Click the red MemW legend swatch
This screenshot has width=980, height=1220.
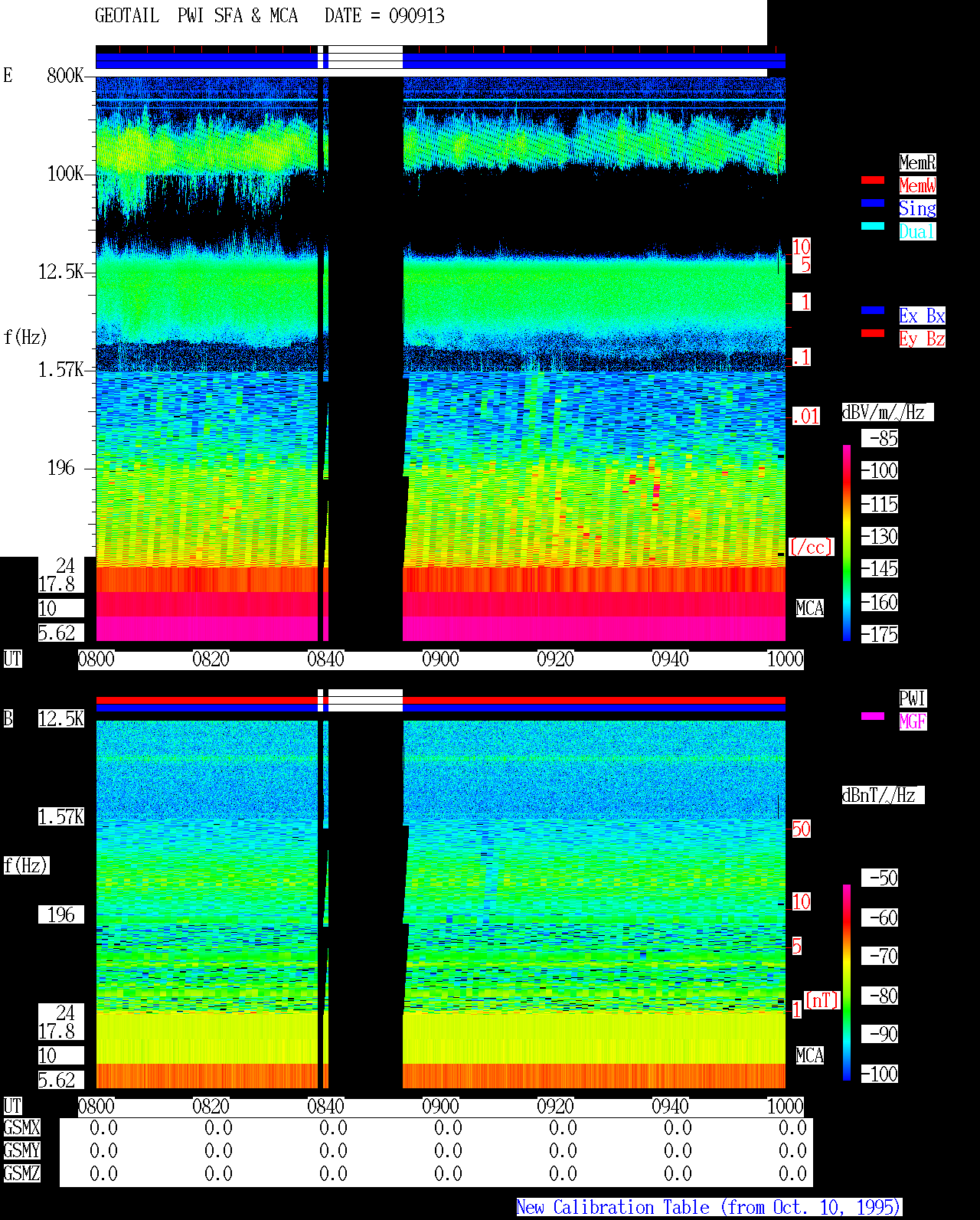pyautogui.click(x=873, y=180)
